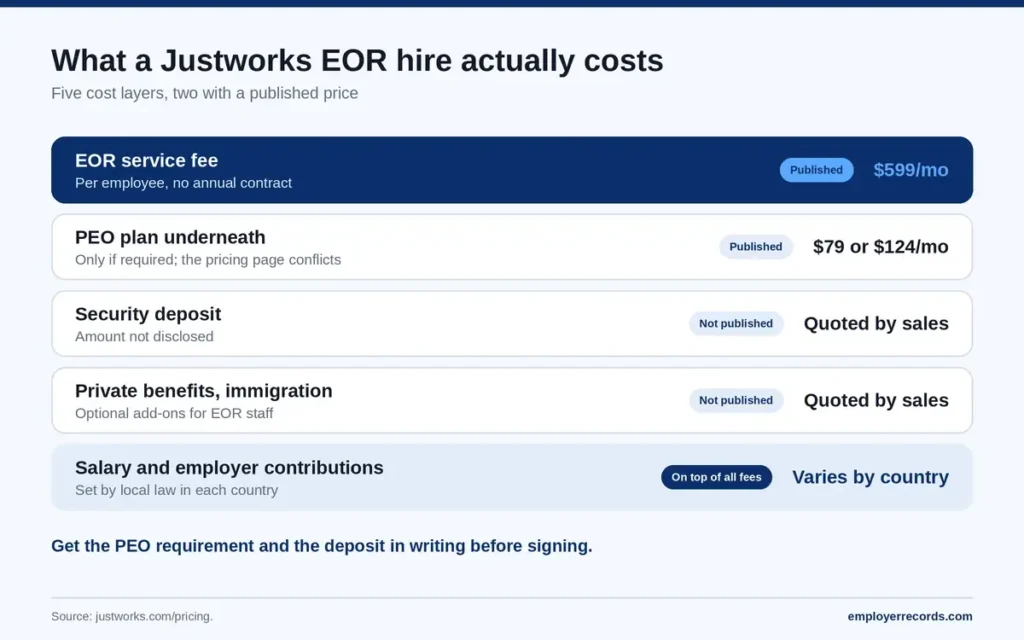This screenshot has width=1024, height=640.
Task: Click the "On top of all fees" badge
Action: [x=716, y=477]
